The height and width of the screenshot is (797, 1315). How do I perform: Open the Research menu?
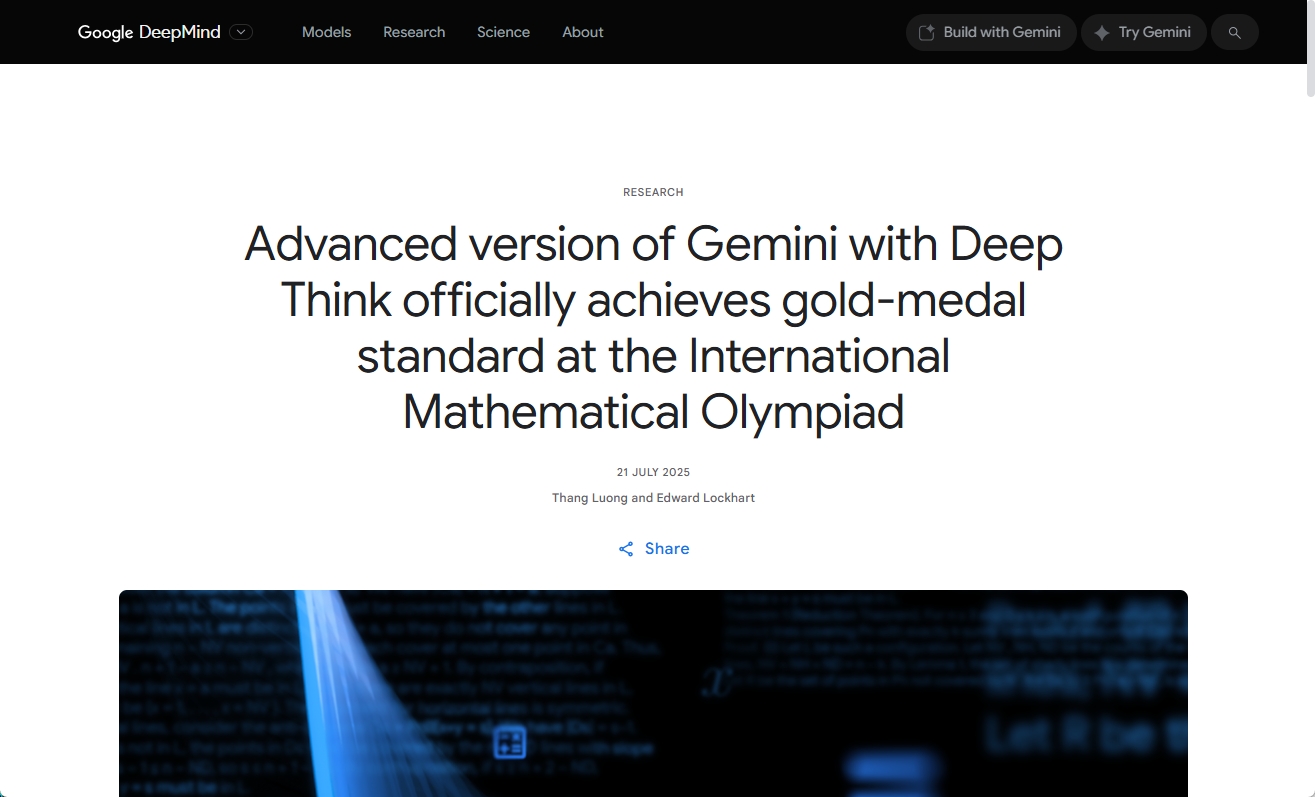[x=414, y=32]
